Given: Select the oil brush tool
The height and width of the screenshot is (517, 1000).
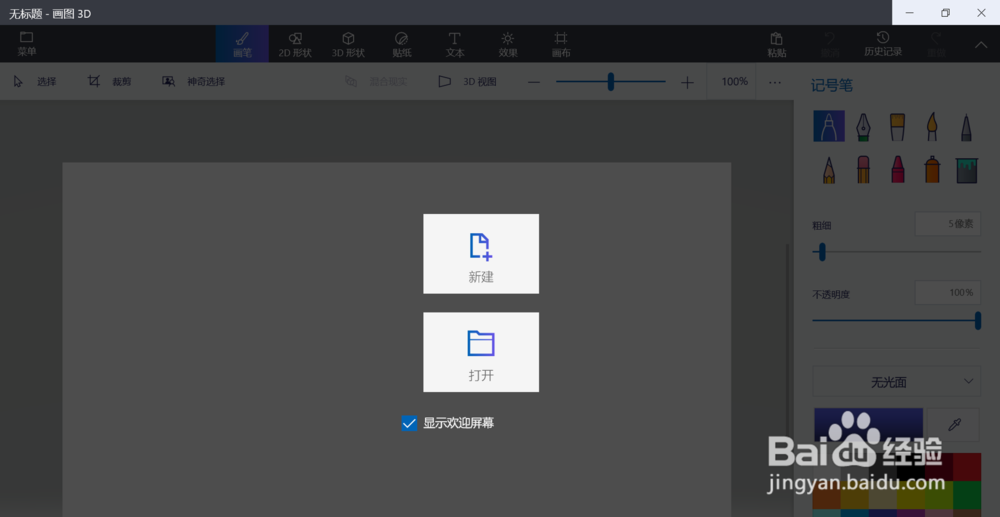Looking at the screenshot, I should [897, 127].
